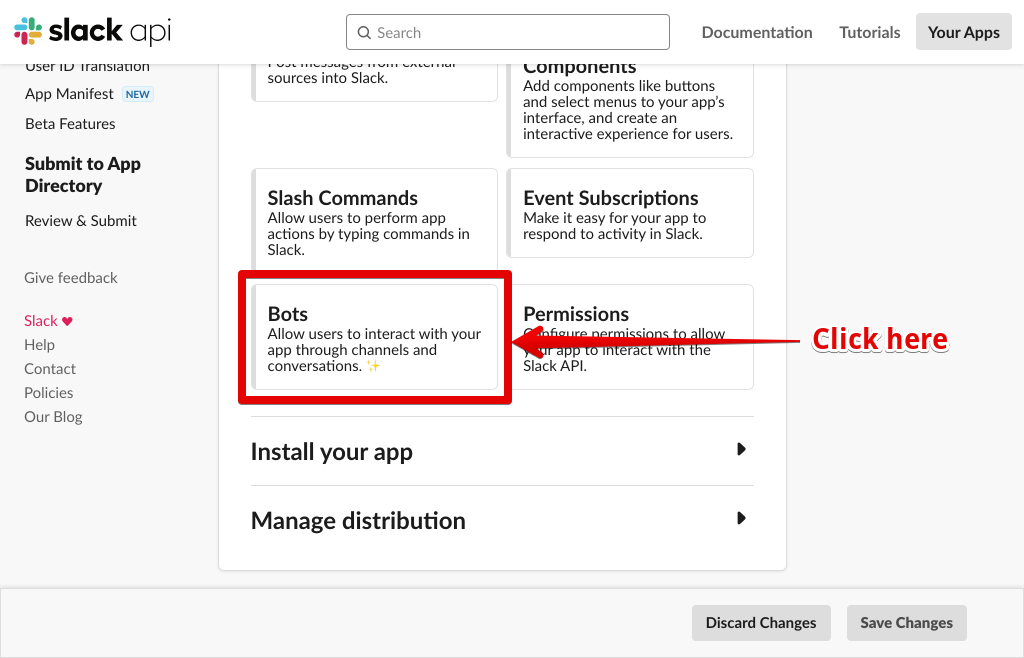The width and height of the screenshot is (1024, 658).
Task: Open the Documentation menu item
Action: 757,32
